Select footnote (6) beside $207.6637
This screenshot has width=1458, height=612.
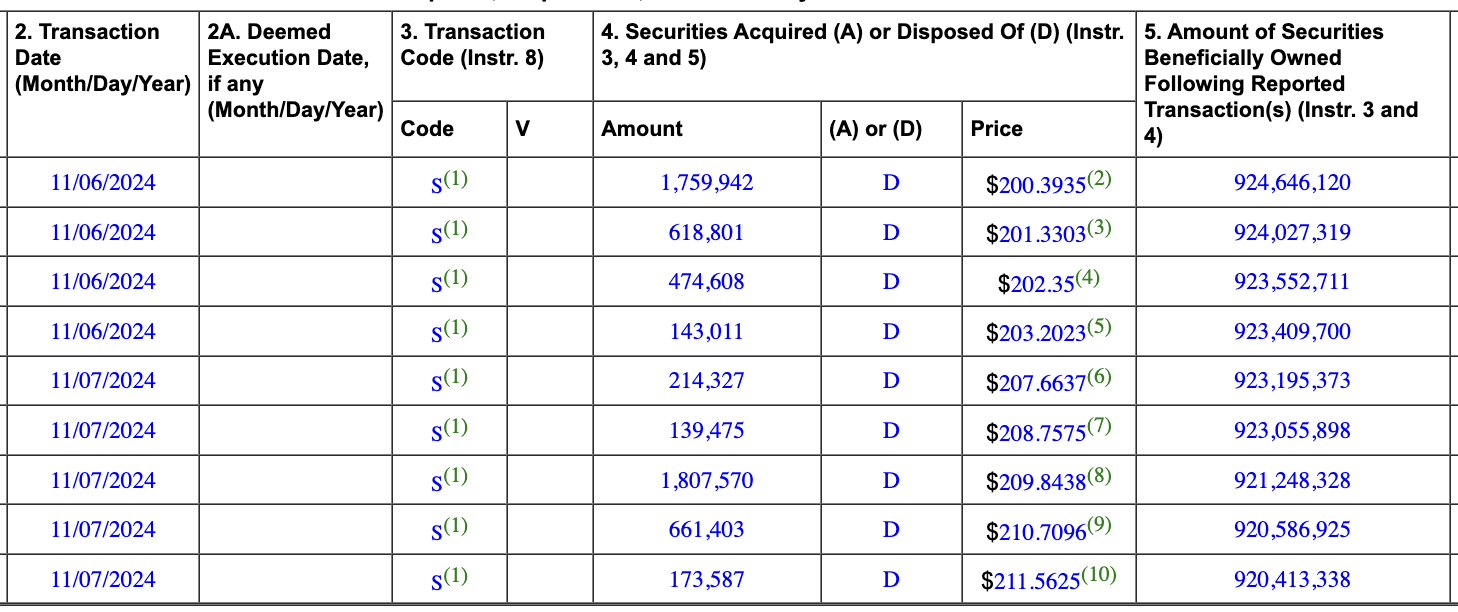1099,377
